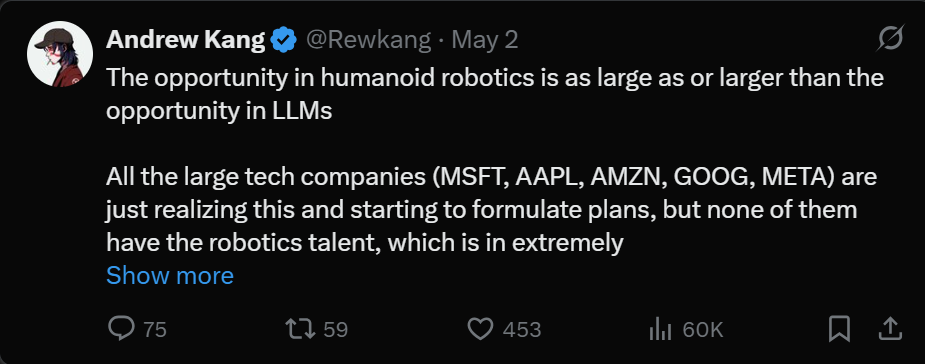Image resolution: width=925 pixels, height=364 pixels.
Task: Click the repost arrows icon
Action: click(301, 329)
